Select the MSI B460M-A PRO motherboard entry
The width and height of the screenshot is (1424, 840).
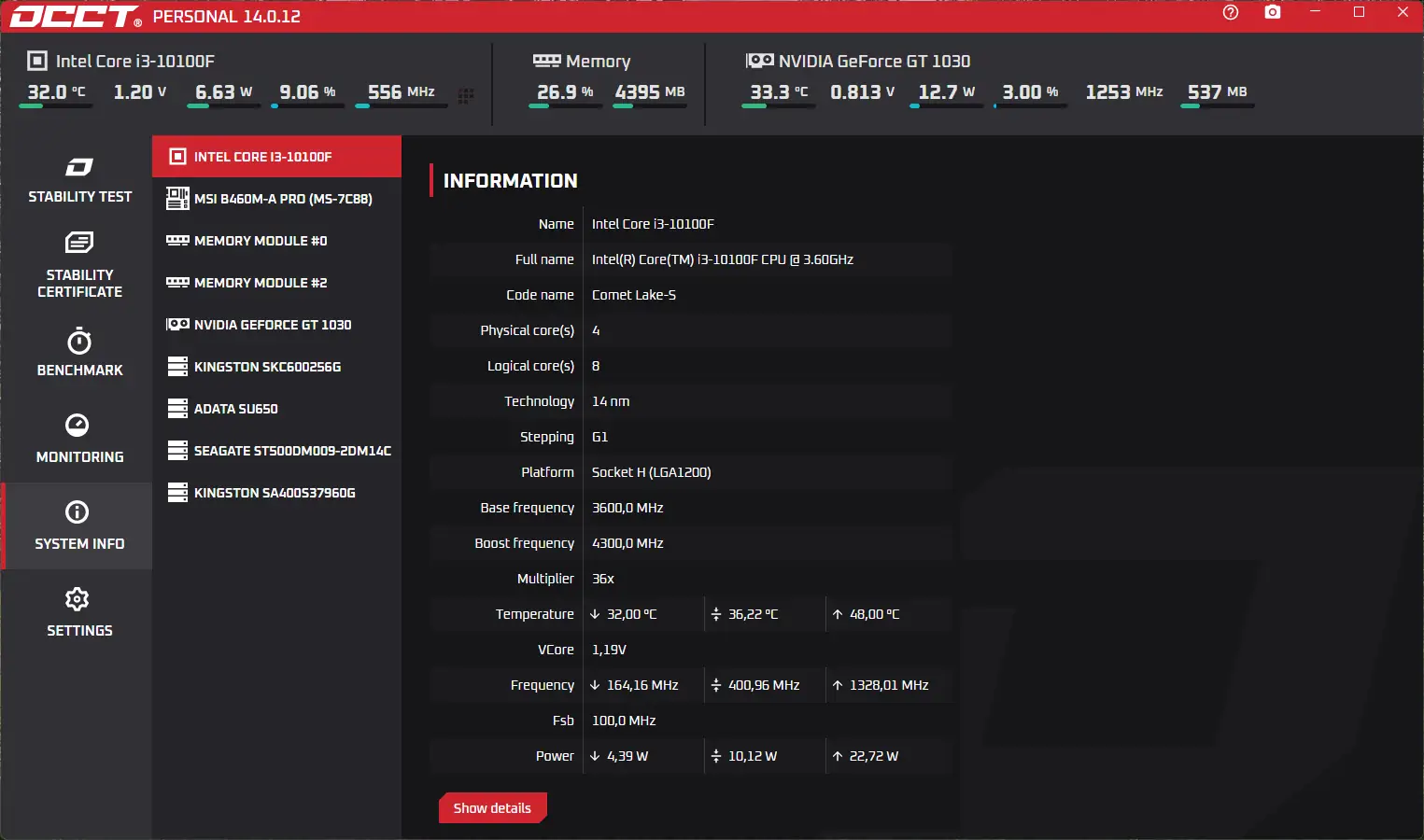coord(276,199)
